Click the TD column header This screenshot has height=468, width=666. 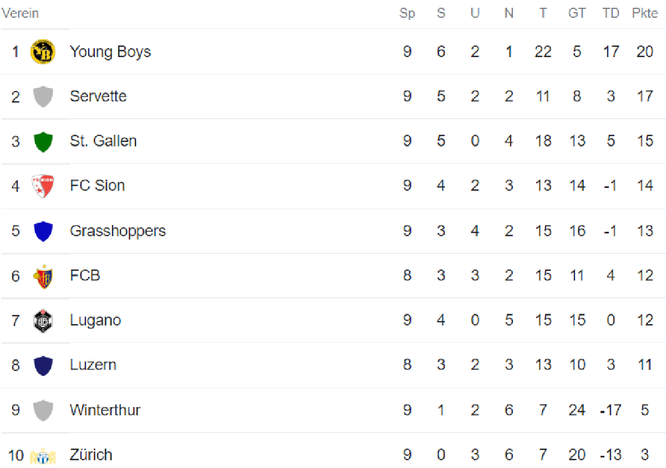(x=610, y=13)
